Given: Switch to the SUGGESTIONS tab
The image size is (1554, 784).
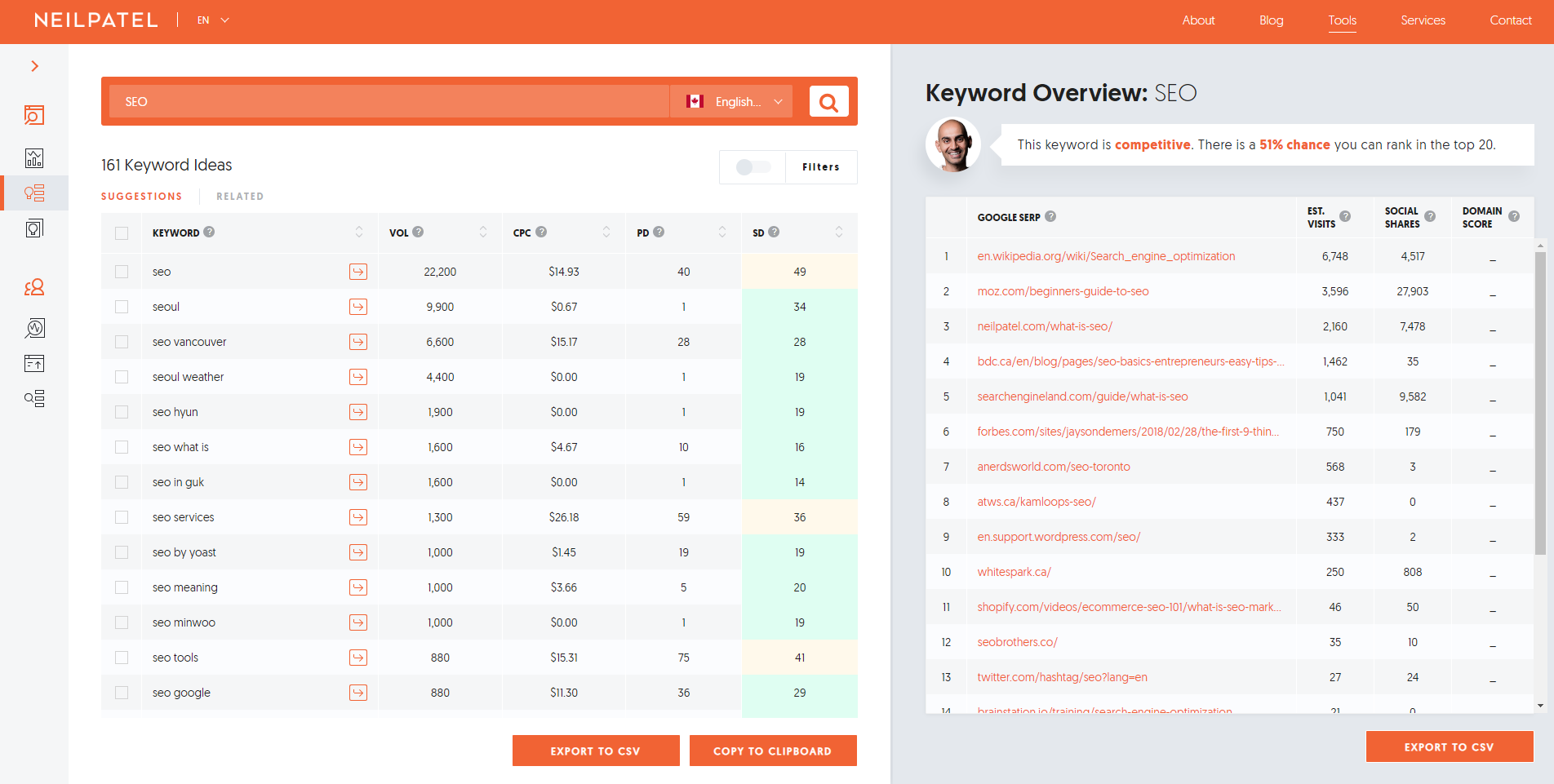Looking at the screenshot, I should click(x=141, y=197).
